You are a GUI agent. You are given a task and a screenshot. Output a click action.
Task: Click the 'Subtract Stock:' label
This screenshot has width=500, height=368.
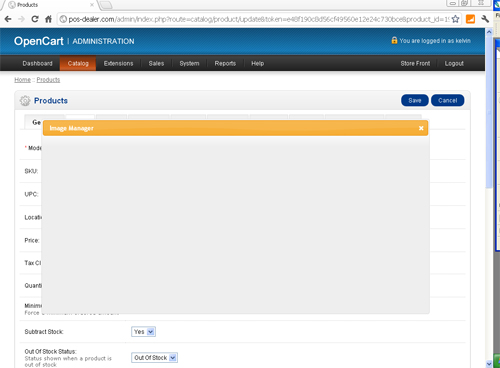point(44,332)
